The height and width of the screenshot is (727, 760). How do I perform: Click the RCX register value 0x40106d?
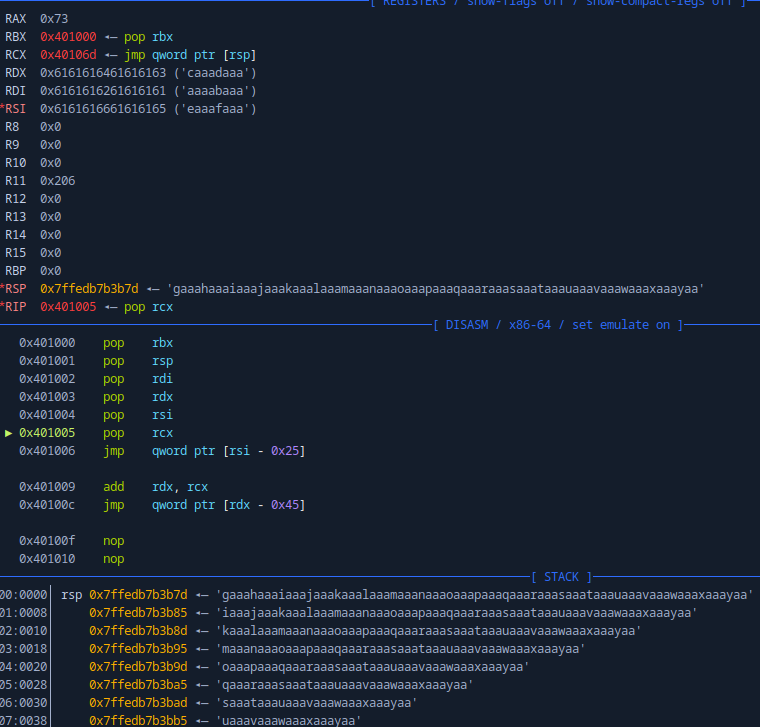[x=68, y=55]
